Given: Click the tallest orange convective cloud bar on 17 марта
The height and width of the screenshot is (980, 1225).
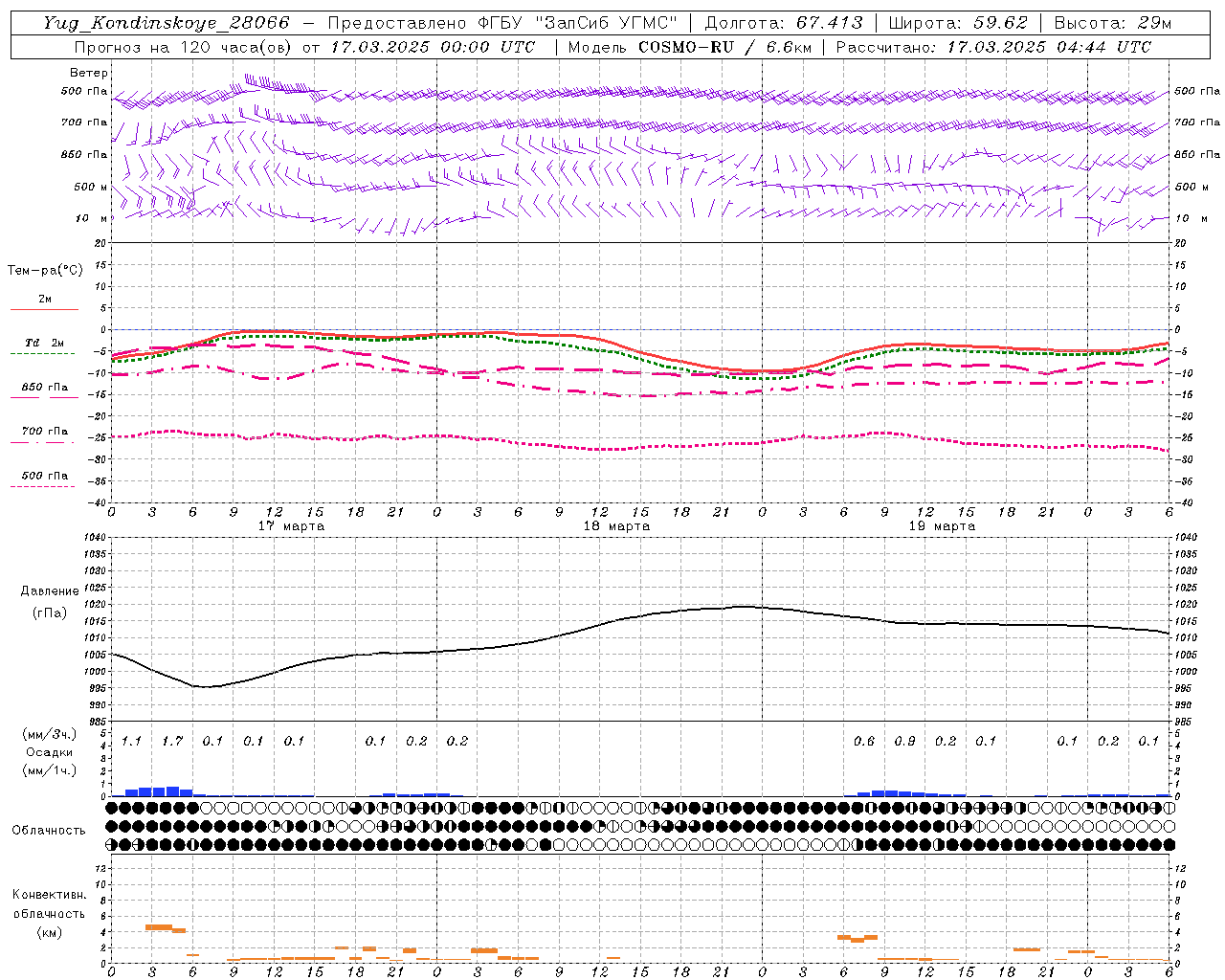Looking at the screenshot, I should tap(158, 926).
